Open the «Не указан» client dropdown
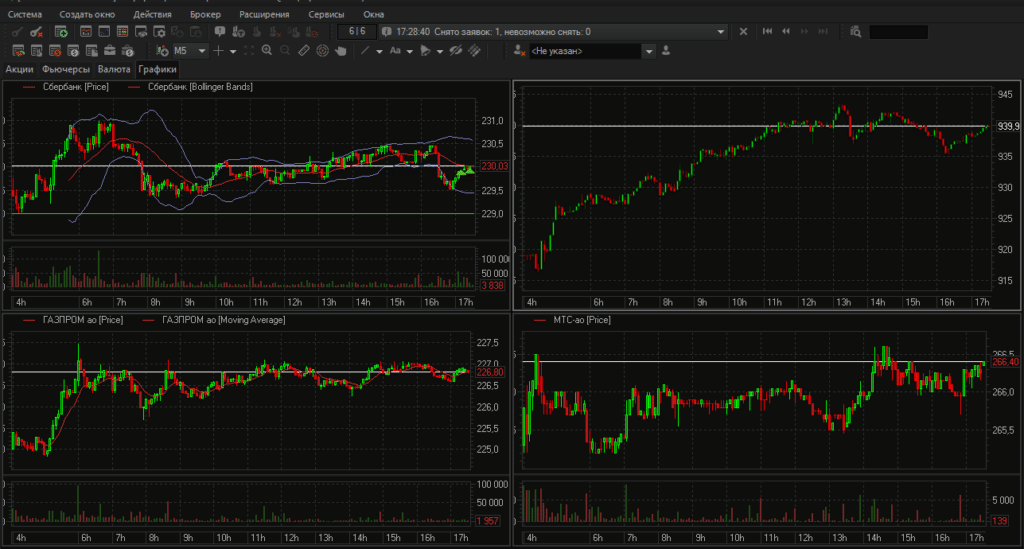1024x549 pixels. coord(649,50)
